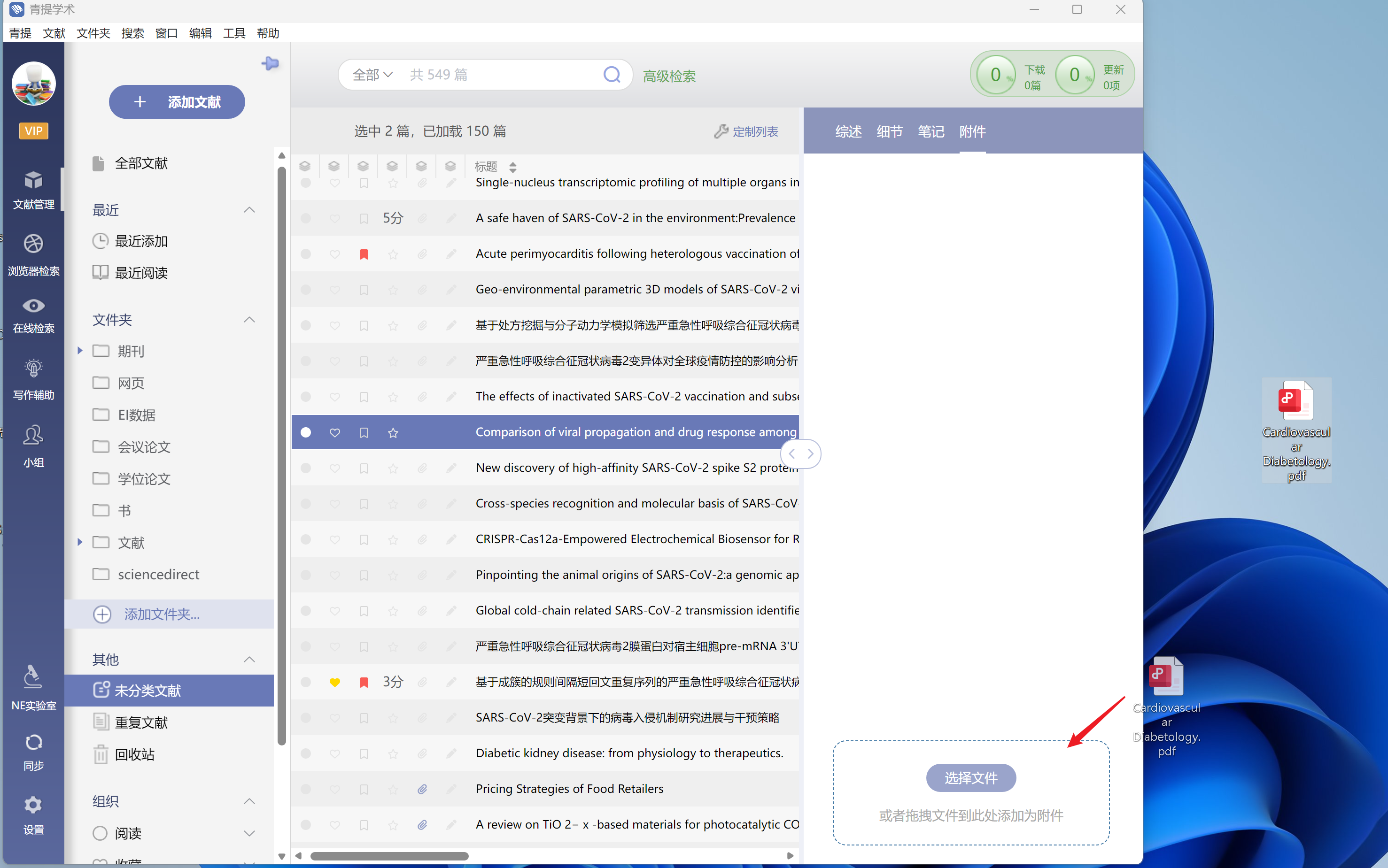The image size is (1388, 868).
Task: Open Cardiovascular Diabetology.pdf desktop file
Action: click(x=1296, y=430)
